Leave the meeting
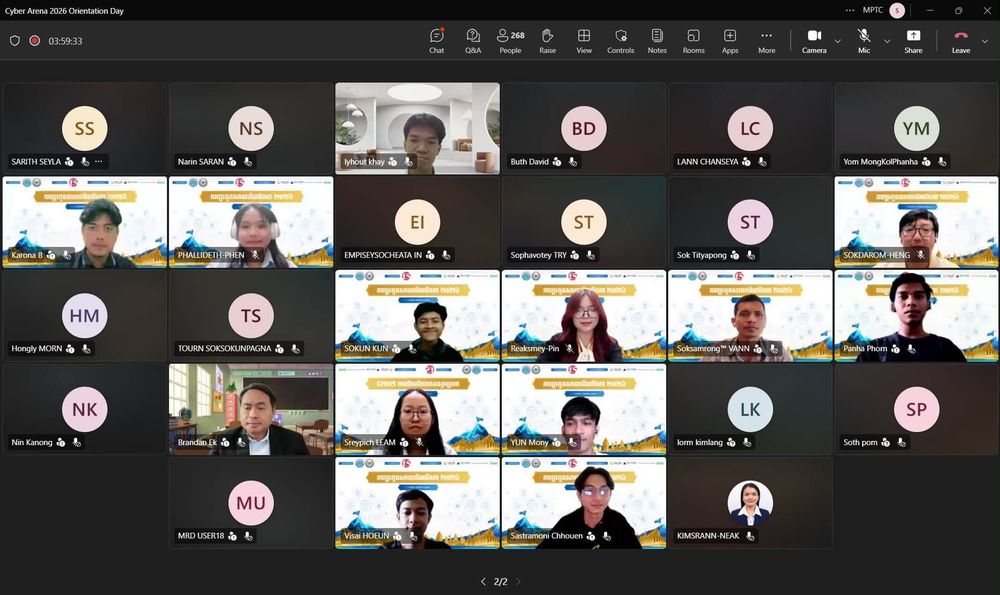This screenshot has width=1000, height=595. (x=961, y=41)
